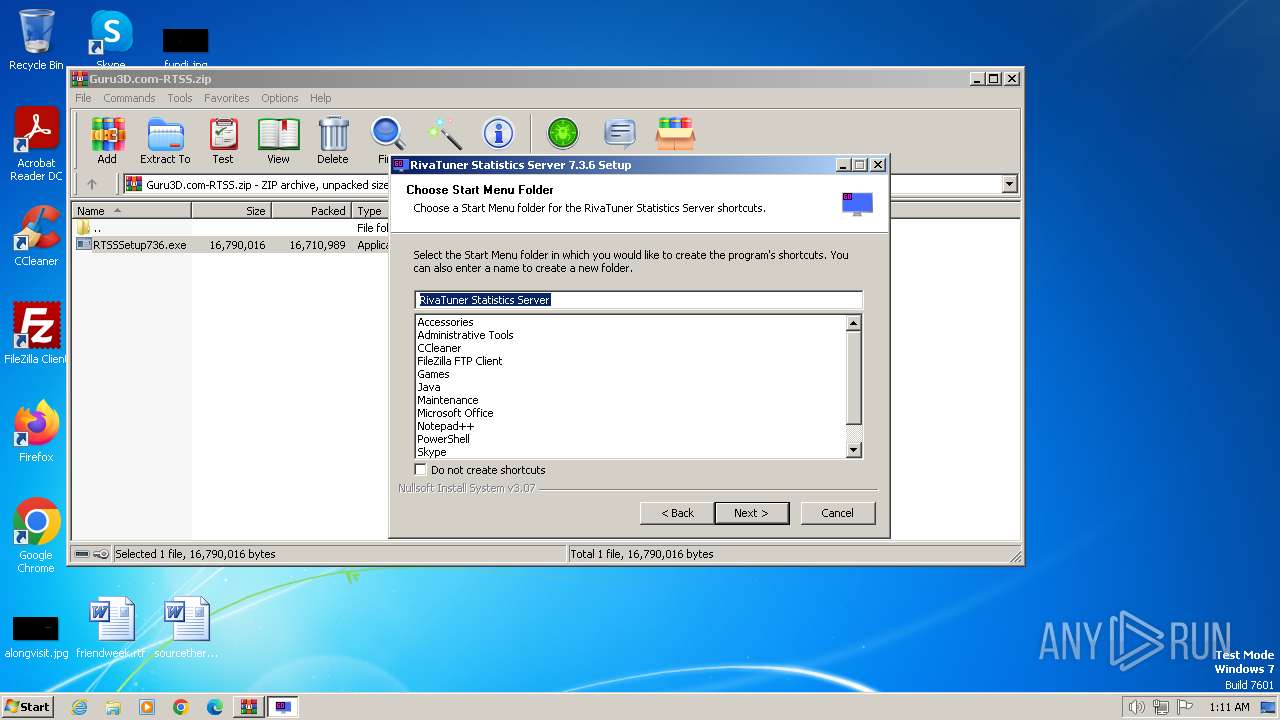Viewport: 1280px width, 720px height.
Task: Select the CCleaner desktop shortcut
Action: (36, 236)
